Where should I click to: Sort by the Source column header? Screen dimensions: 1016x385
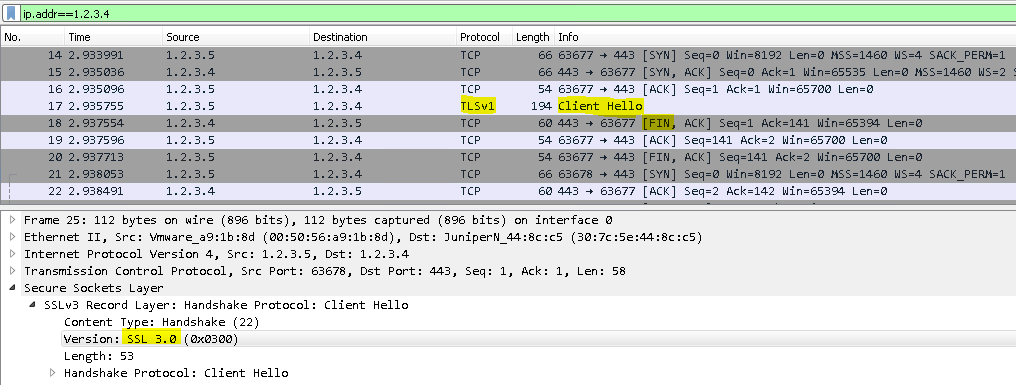tap(235, 37)
